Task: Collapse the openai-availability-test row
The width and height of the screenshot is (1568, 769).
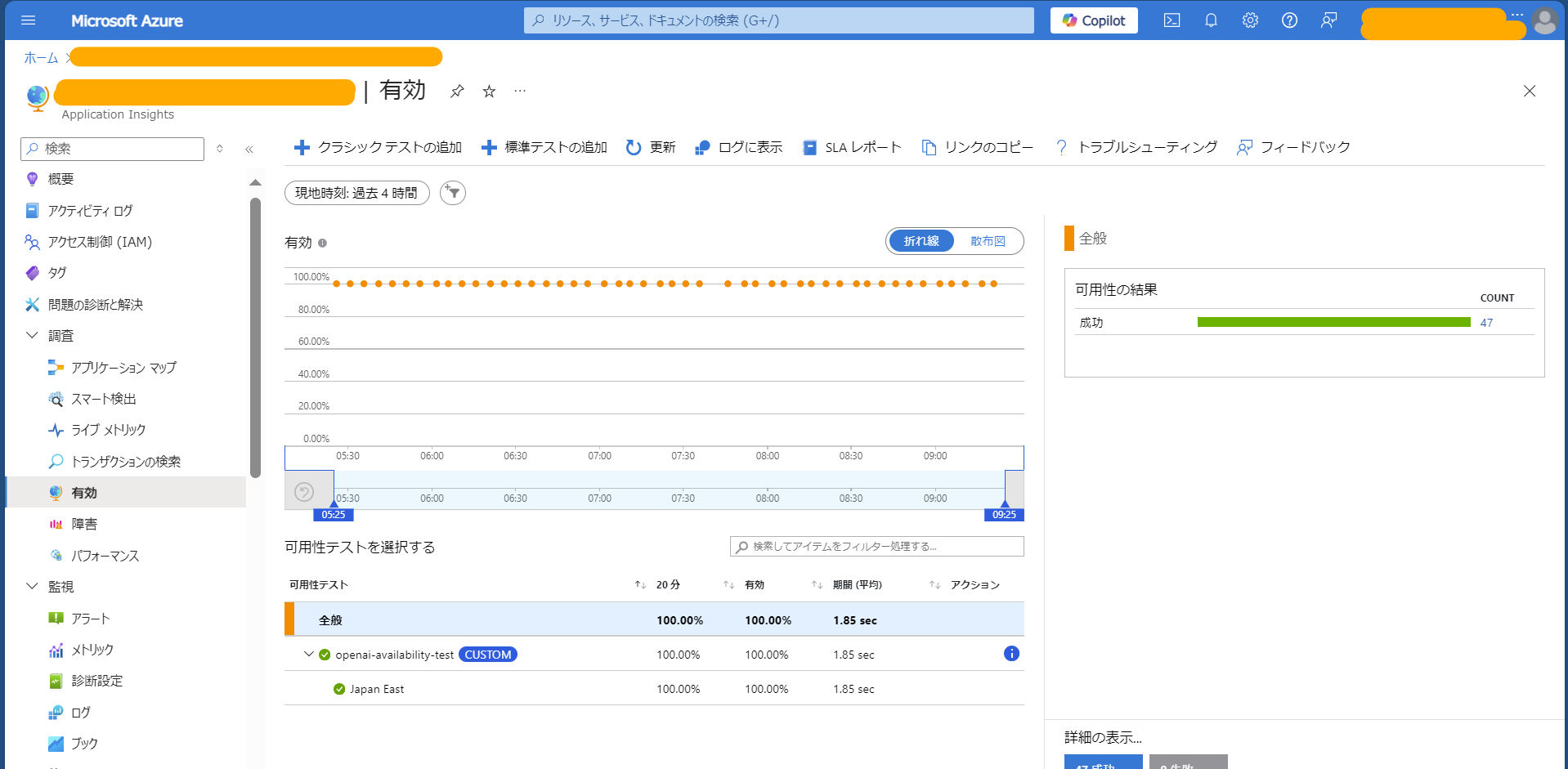Action: tap(308, 654)
